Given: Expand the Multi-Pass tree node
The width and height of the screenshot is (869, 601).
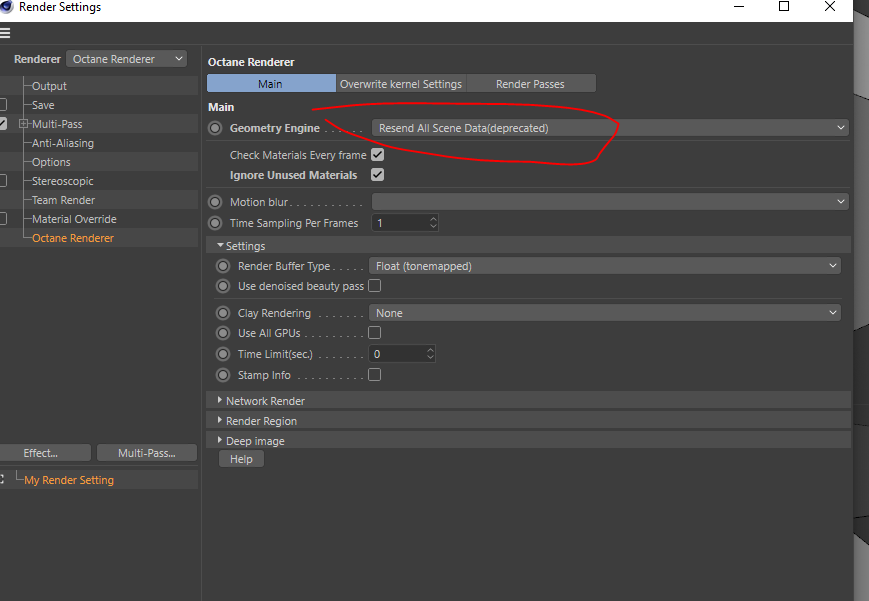Looking at the screenshot, I should 23,124.
